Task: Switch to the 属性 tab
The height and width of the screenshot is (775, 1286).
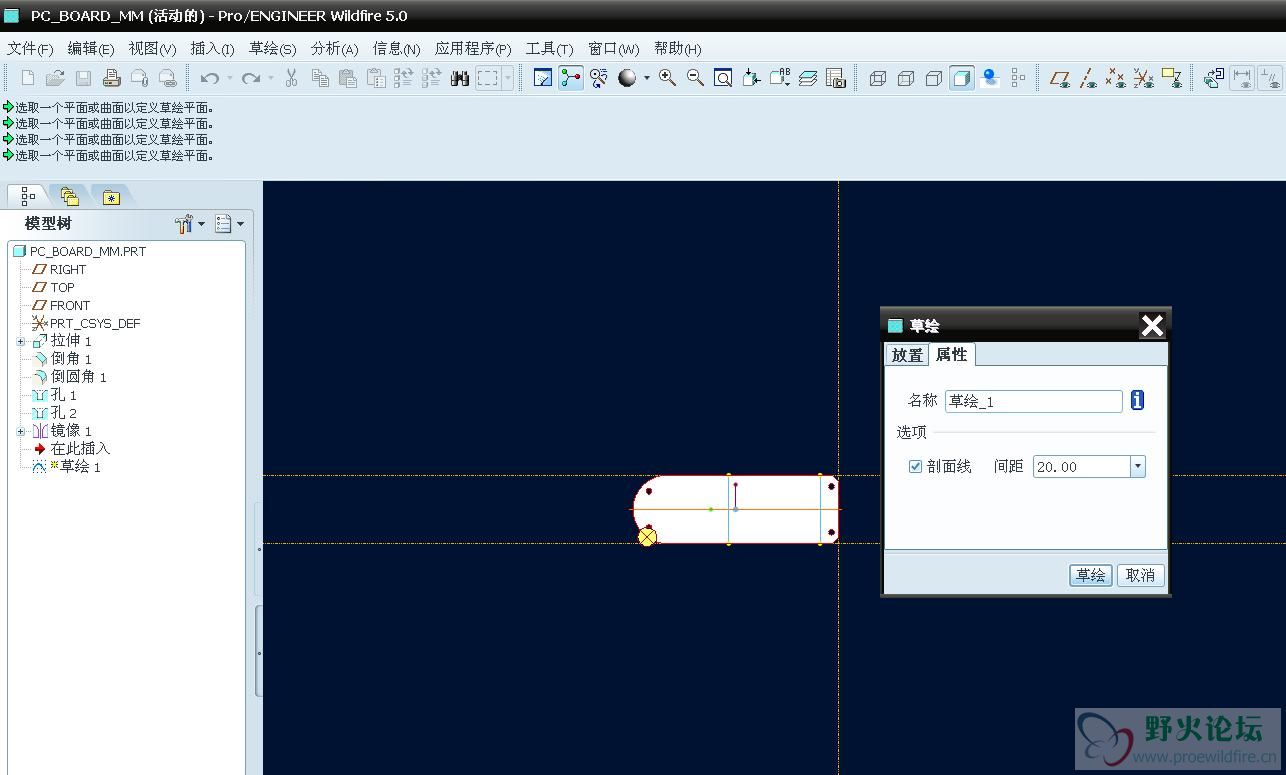Action: point(952,355)
